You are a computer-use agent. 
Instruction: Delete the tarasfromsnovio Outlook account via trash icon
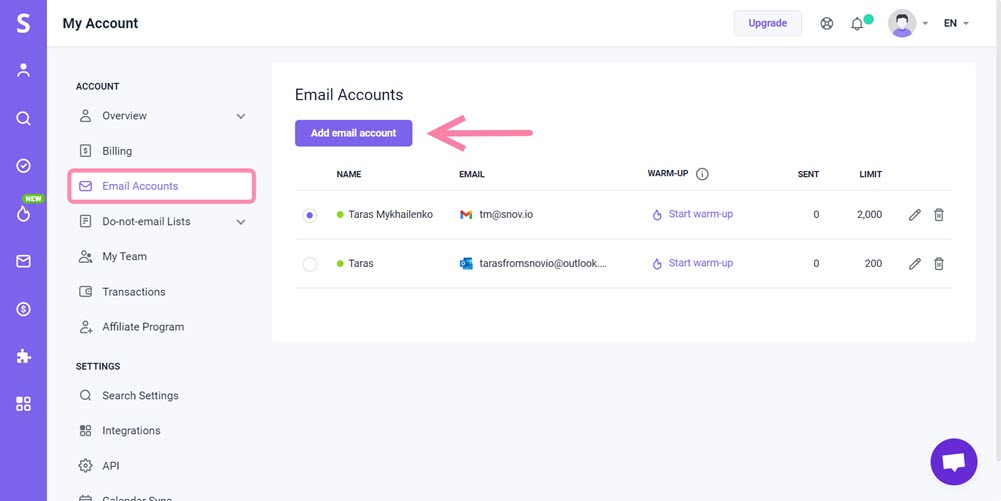[938, 264]
